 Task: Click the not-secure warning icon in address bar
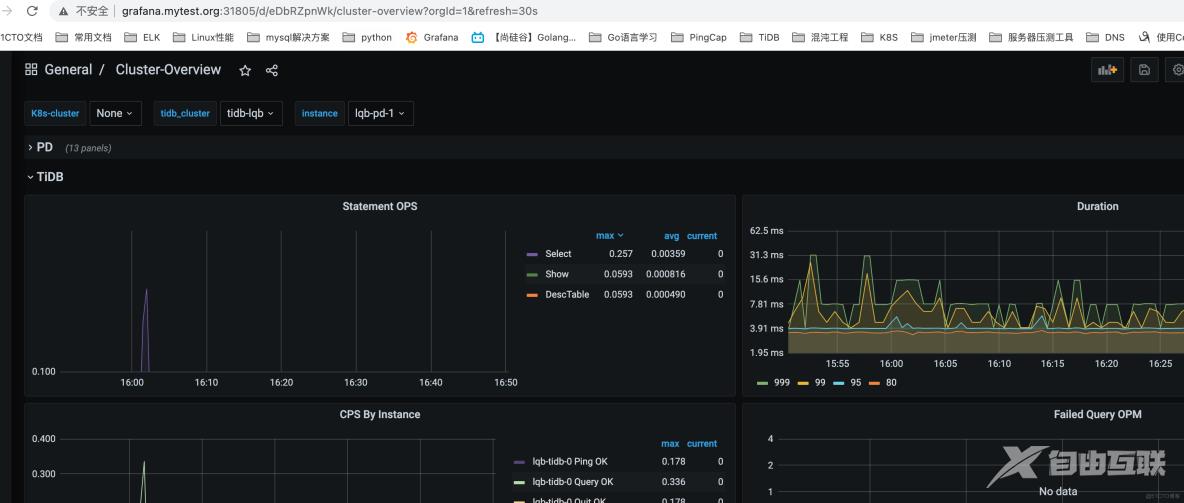point(63,11)
